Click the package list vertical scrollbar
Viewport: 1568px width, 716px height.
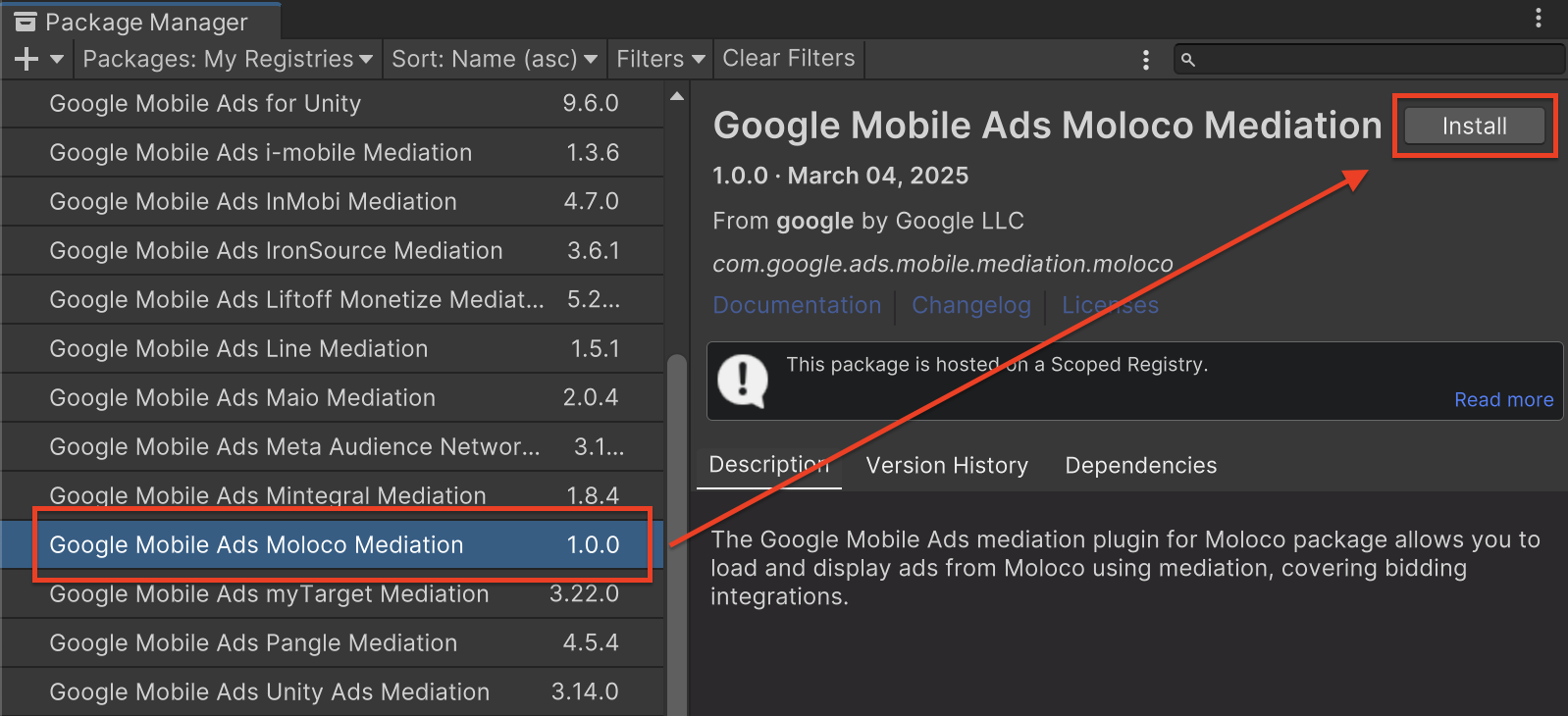(x=676, y=530)
